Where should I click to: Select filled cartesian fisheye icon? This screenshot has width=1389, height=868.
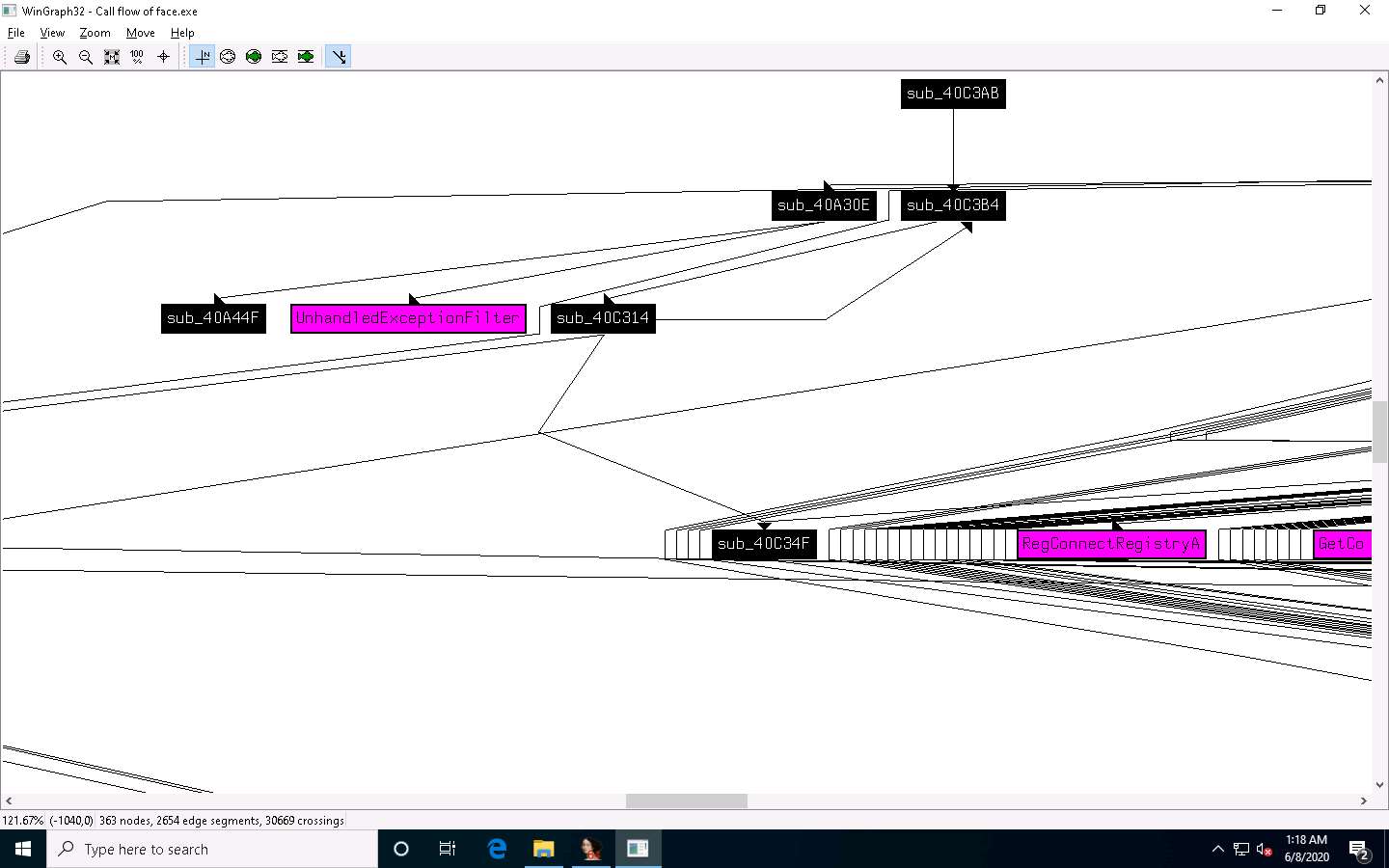(306, 57)
